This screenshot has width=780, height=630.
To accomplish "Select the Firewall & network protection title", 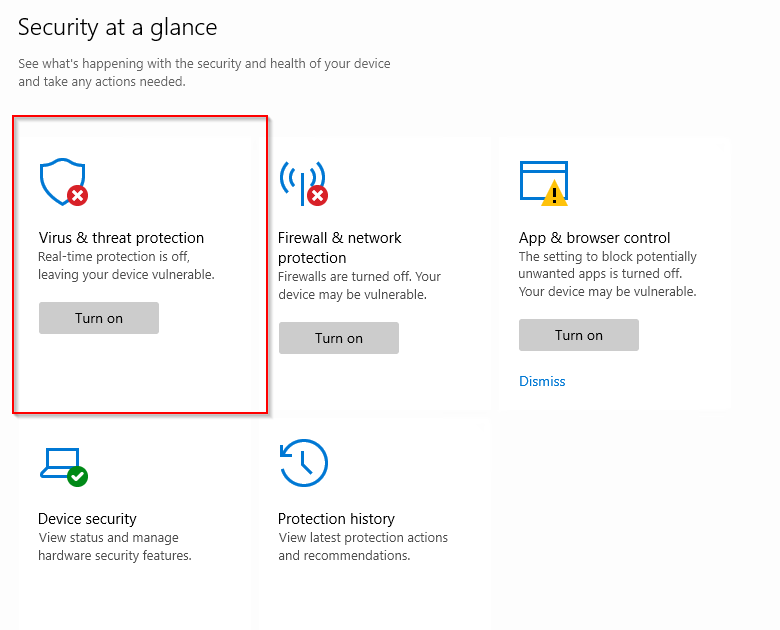I will [339, 248].
